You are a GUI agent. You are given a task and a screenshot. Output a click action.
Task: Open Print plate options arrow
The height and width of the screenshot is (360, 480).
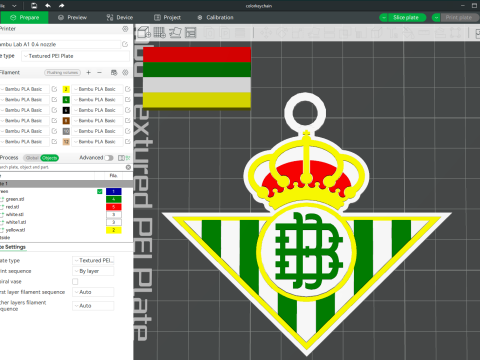436,18
